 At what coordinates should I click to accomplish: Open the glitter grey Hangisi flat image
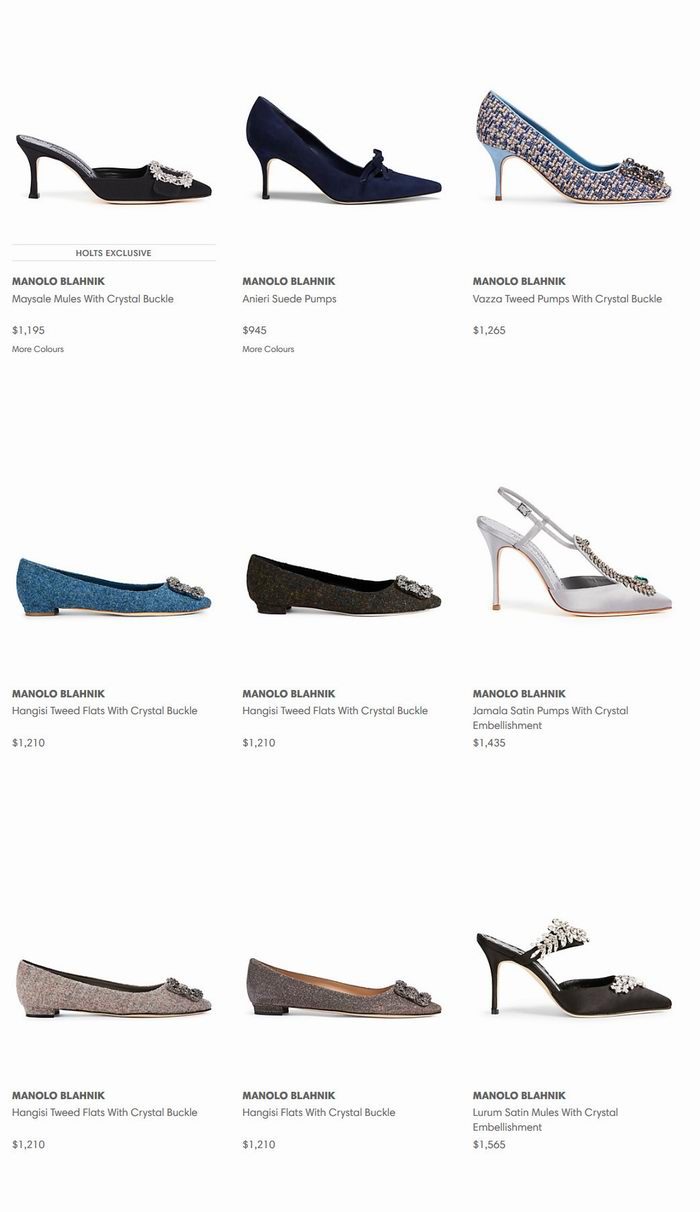[x=344, y=987]
